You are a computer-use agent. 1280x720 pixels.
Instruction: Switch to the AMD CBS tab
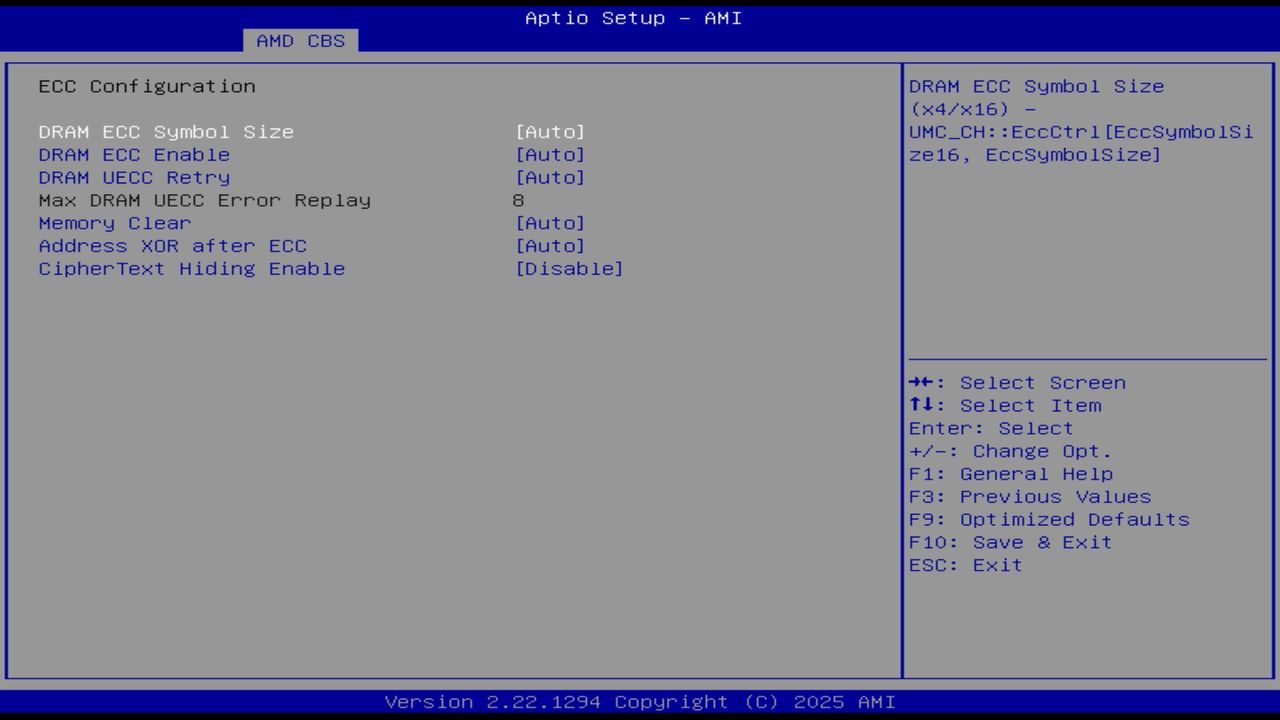click(299, 41)
